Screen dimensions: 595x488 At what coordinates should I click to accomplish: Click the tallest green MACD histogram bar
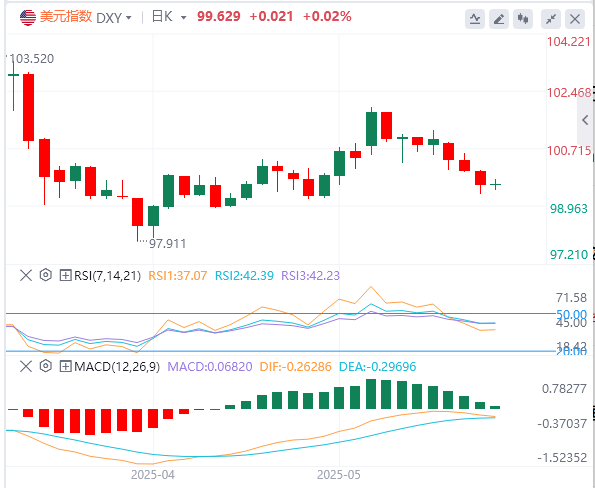click(371, 394)
